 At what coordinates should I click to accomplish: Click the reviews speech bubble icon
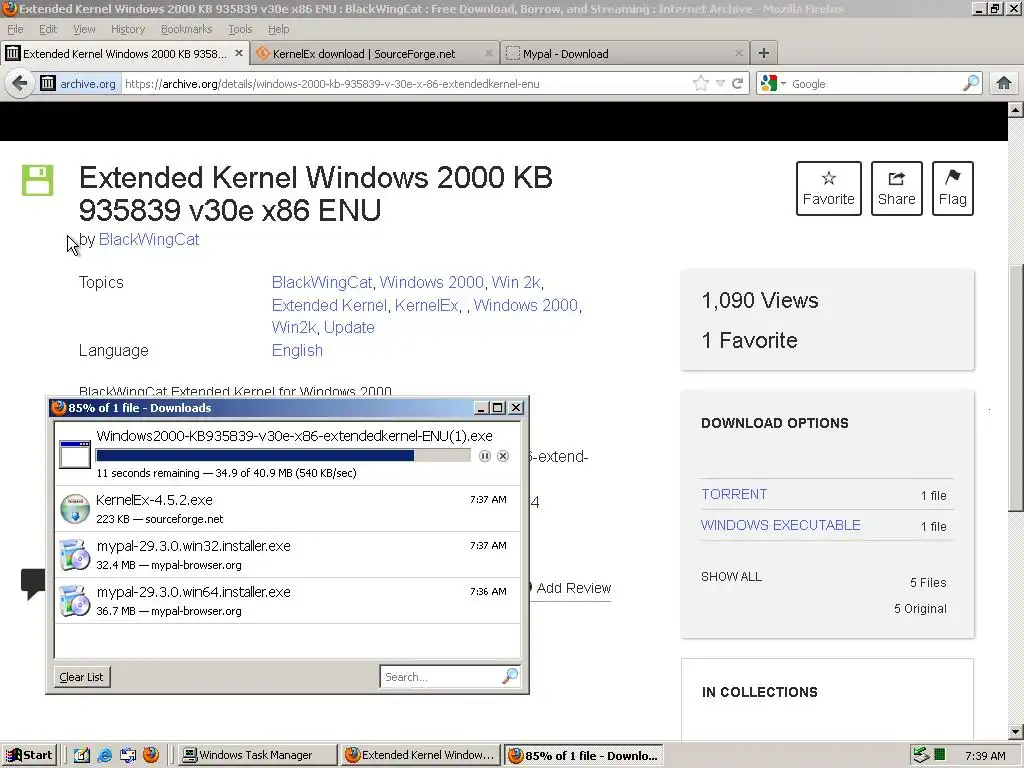33,584
